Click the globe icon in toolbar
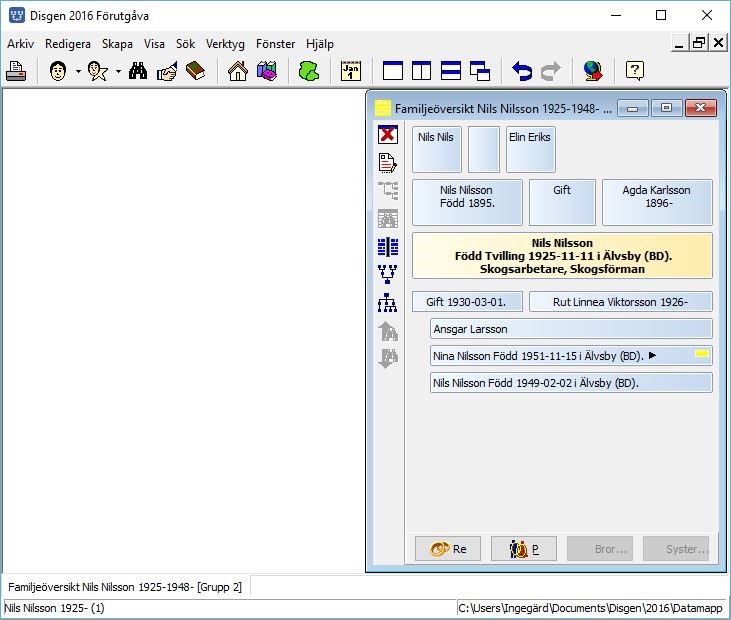The height and width of the screenshot is (620, 731). point(593,71)
